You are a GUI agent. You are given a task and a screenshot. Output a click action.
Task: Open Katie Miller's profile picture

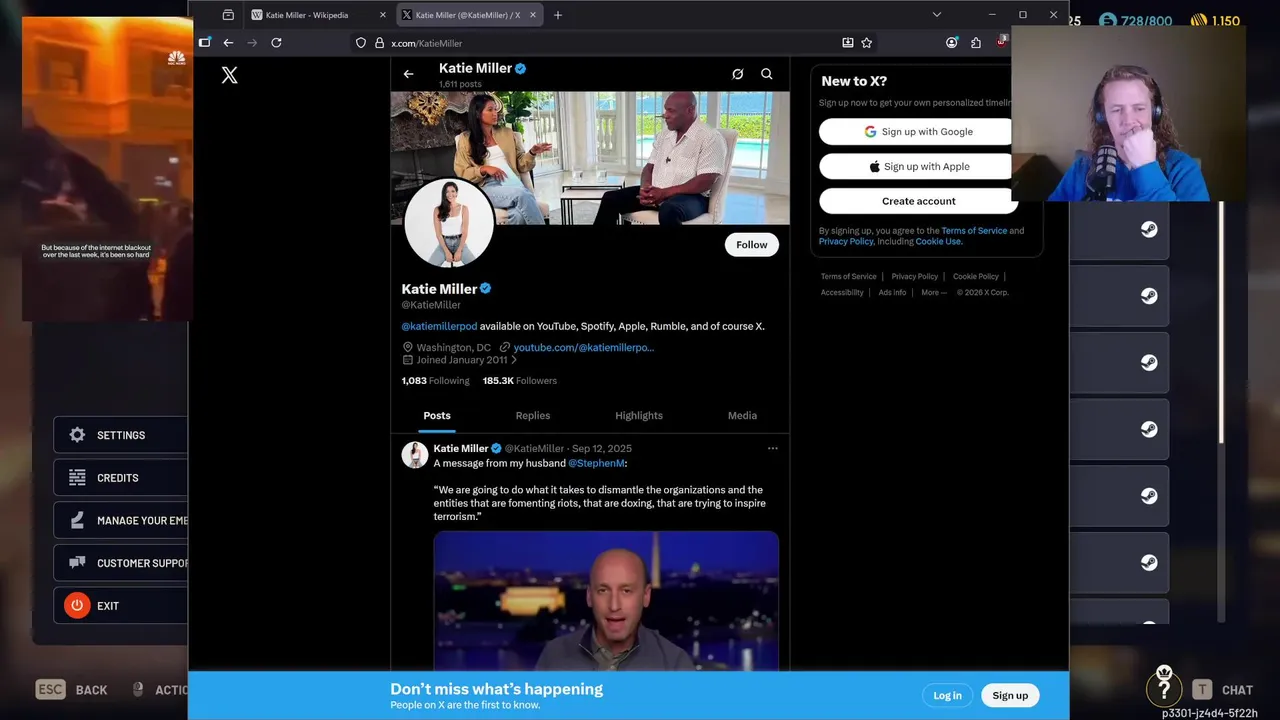coord(449,223)
